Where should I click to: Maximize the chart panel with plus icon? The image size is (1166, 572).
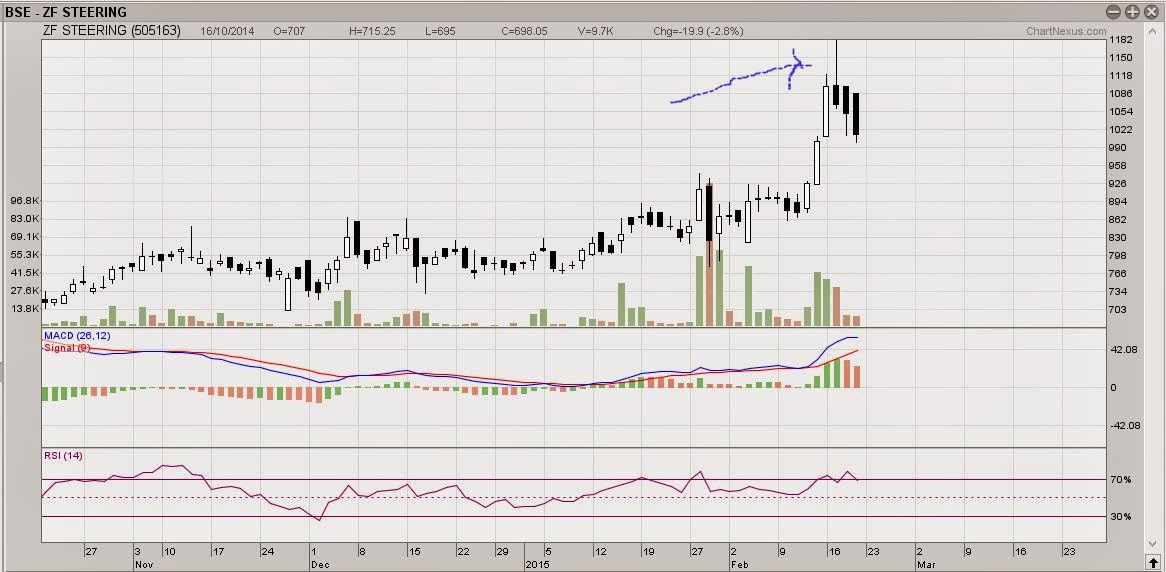tap(1131, 12)
